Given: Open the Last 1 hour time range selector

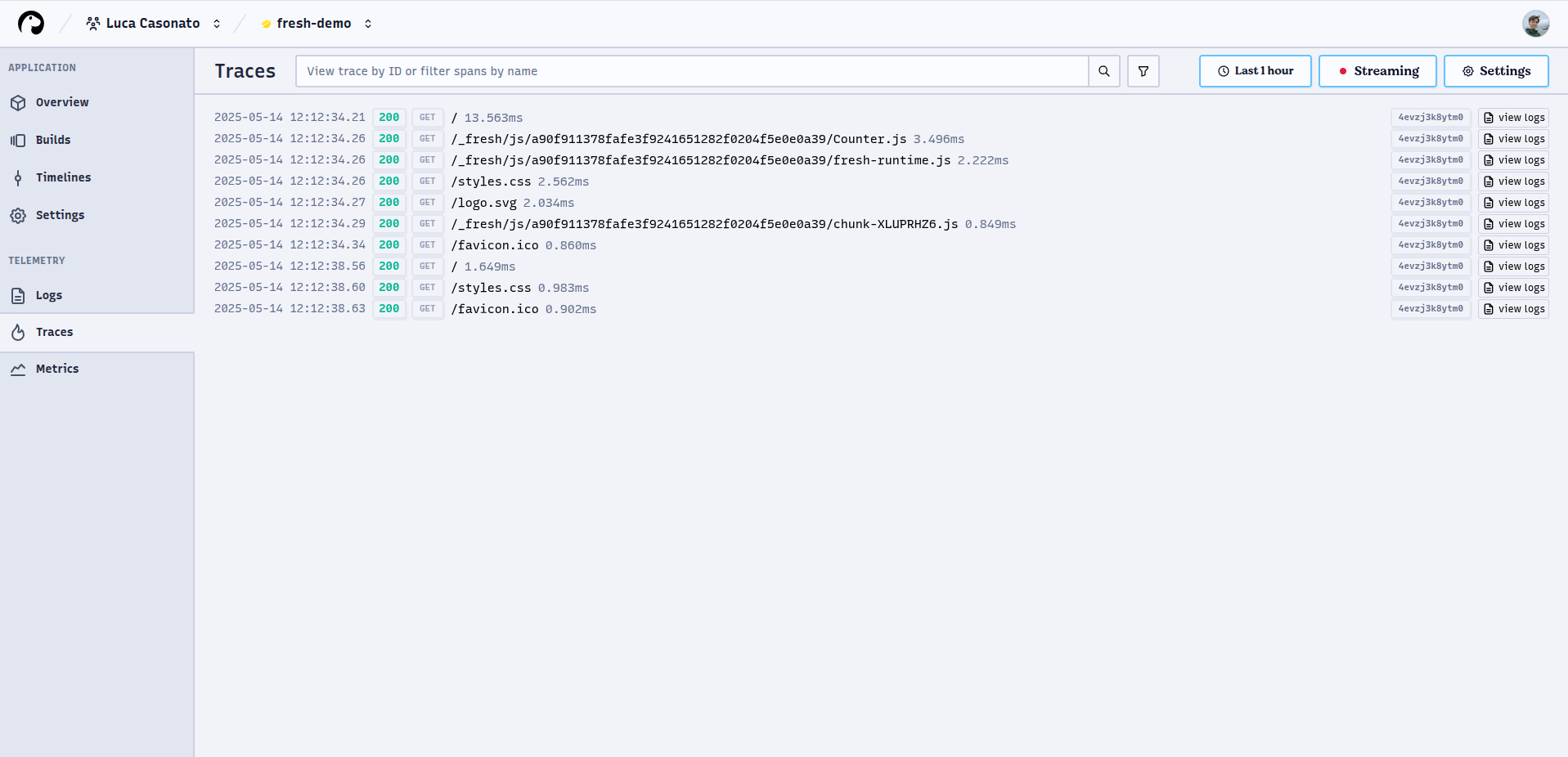Looking at the screenshot, I should (x=1255, y=71).
